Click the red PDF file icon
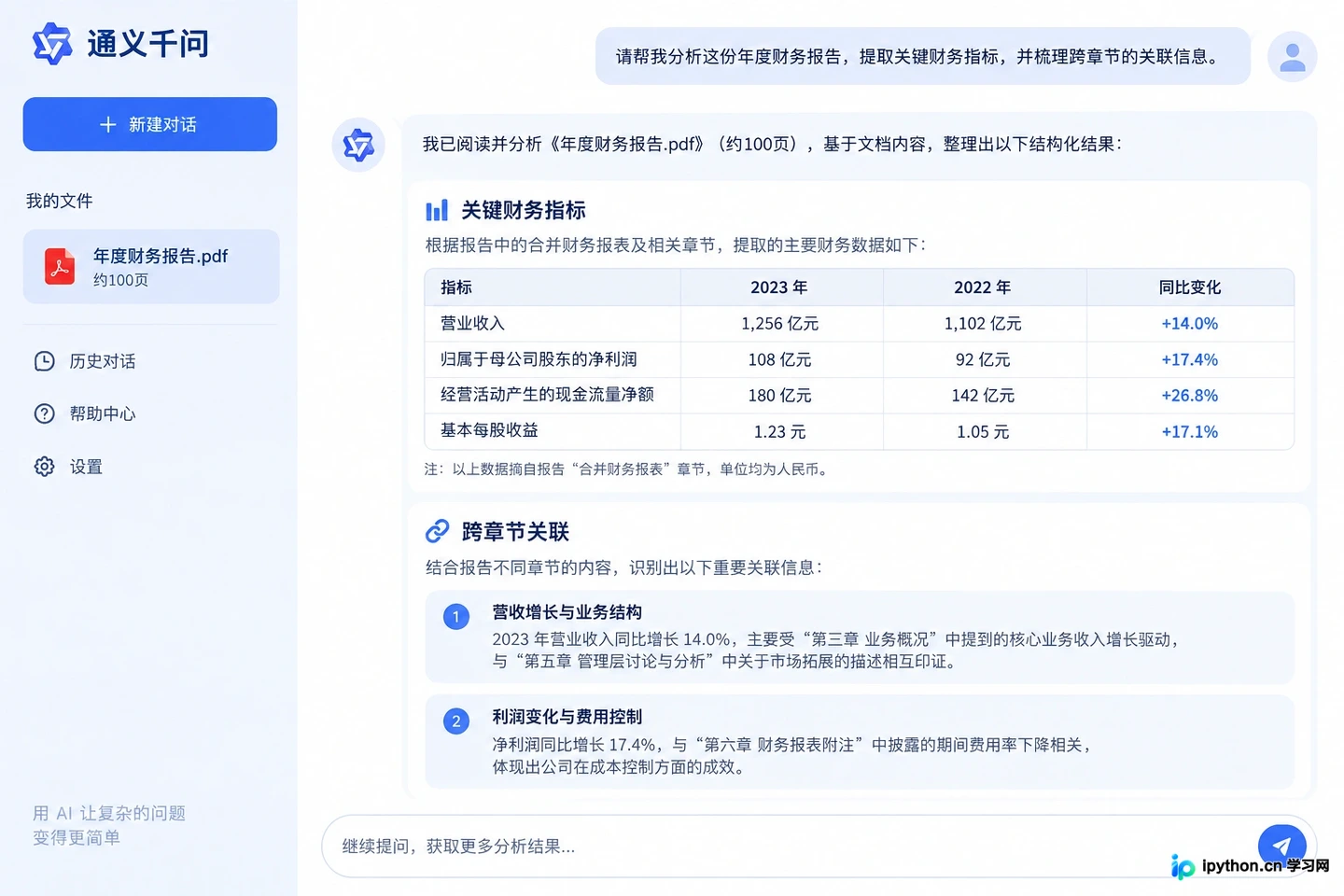This screenshot has height=896, width=1344. point(60,266)
